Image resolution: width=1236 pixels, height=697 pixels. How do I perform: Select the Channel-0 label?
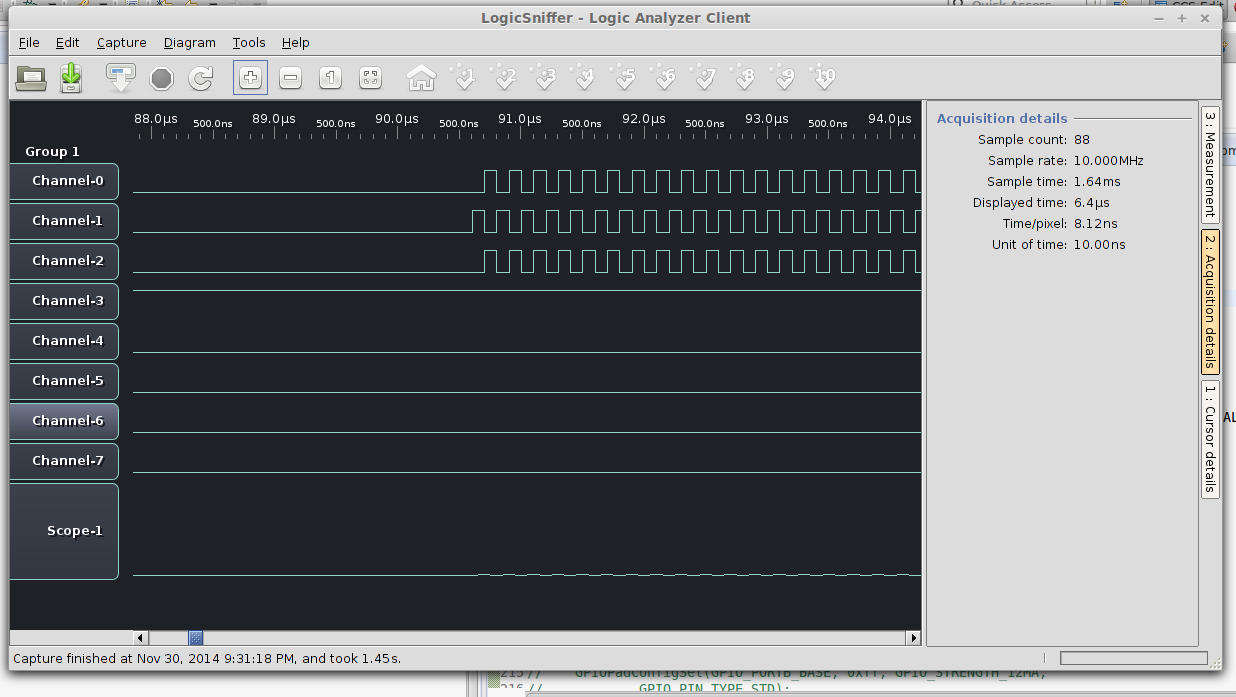point(64,181)
